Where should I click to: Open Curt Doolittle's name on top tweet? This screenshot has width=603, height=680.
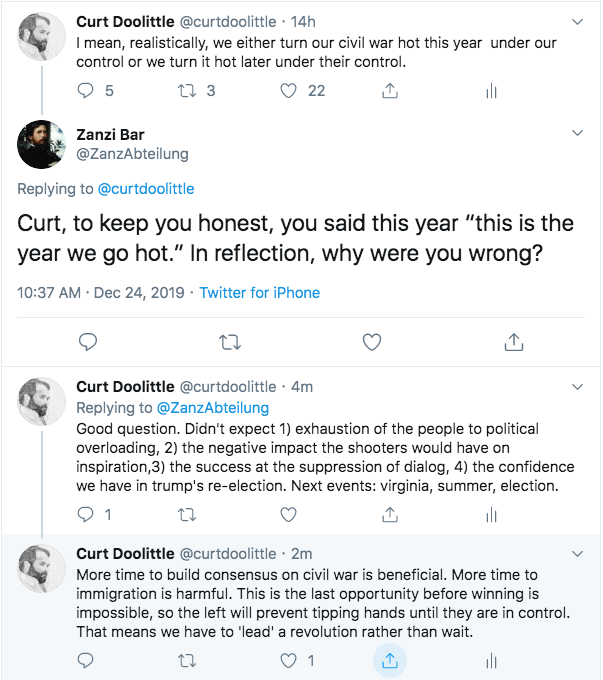[124, 21]
